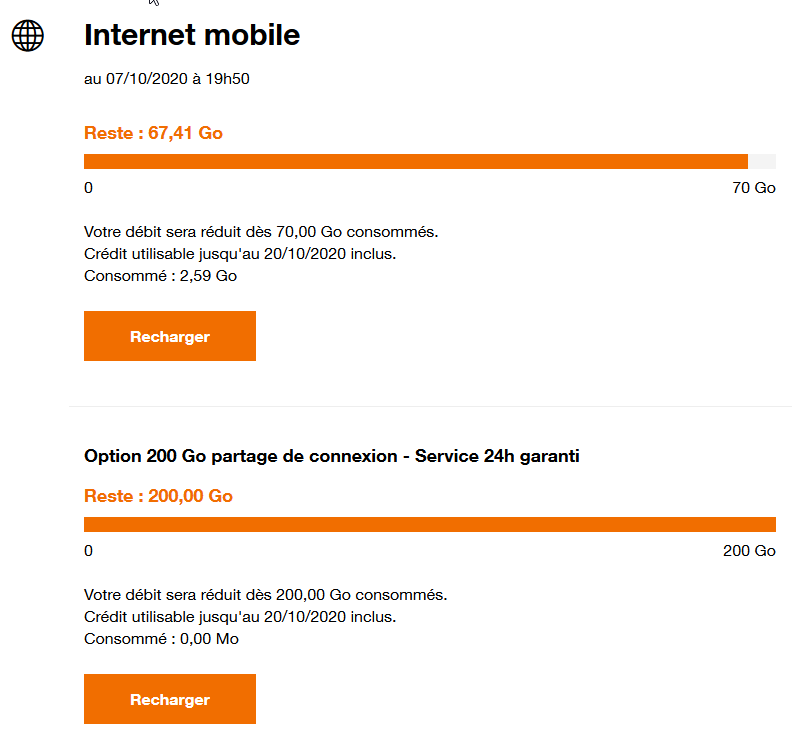Click the 0 label under the 70 Go bar
Viewport: 792px width, 746px height.
pyautogui.click(x=88, y=188)
